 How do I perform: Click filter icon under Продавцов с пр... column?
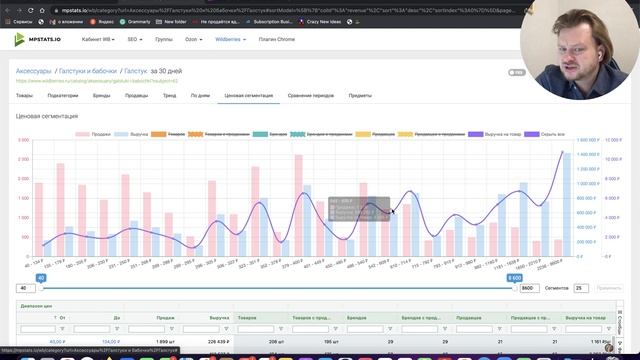click(x=554, y=329)
